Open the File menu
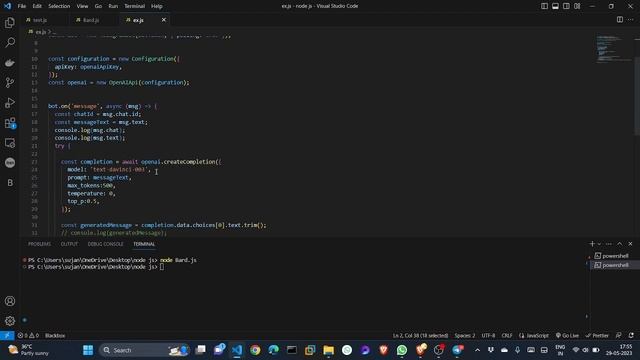 tap(22, 6)
